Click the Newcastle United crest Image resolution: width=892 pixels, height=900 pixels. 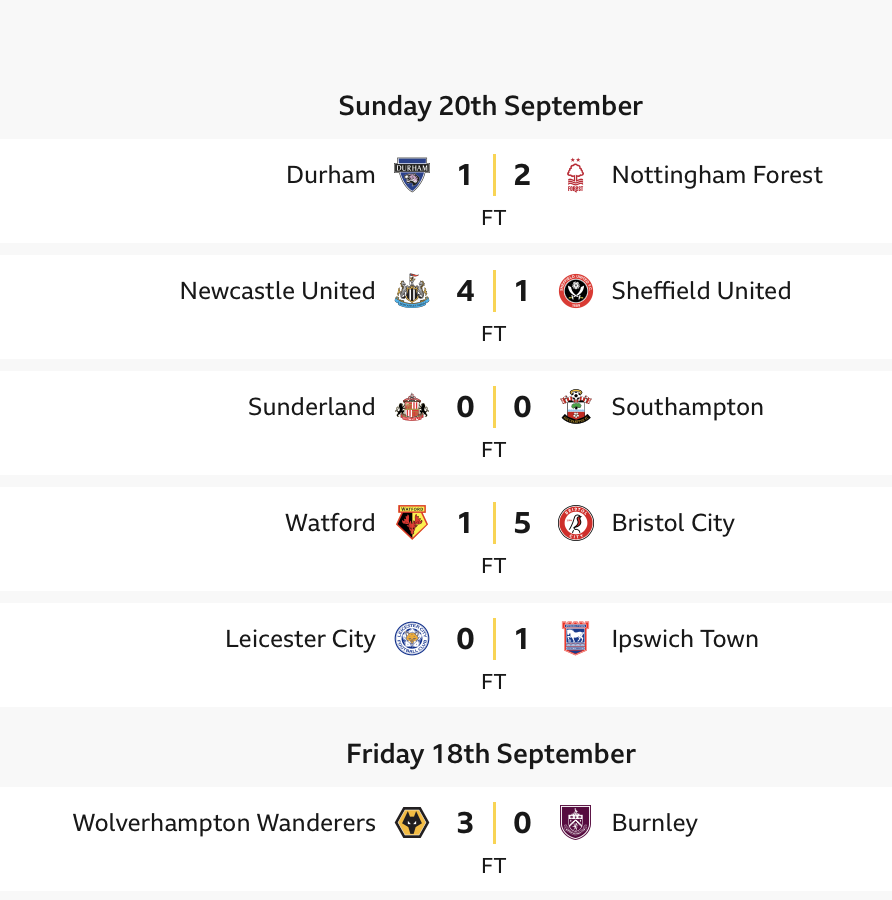click(412, 290)
